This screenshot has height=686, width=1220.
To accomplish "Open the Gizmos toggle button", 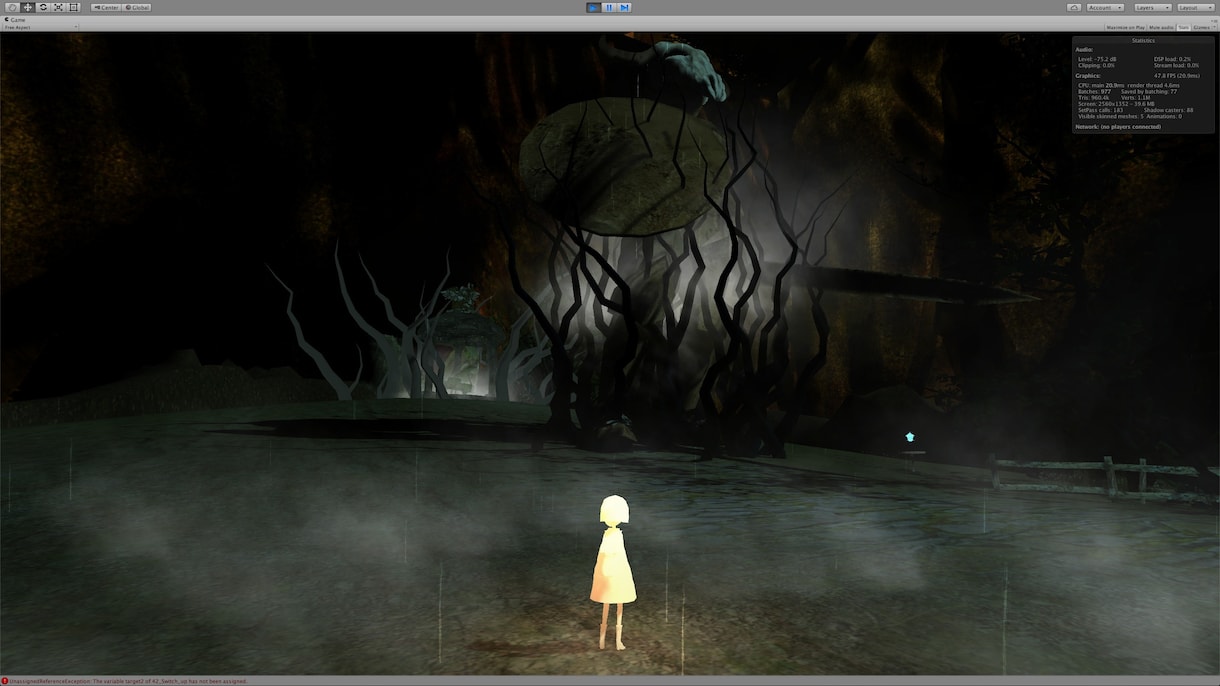I will 1200,27.
